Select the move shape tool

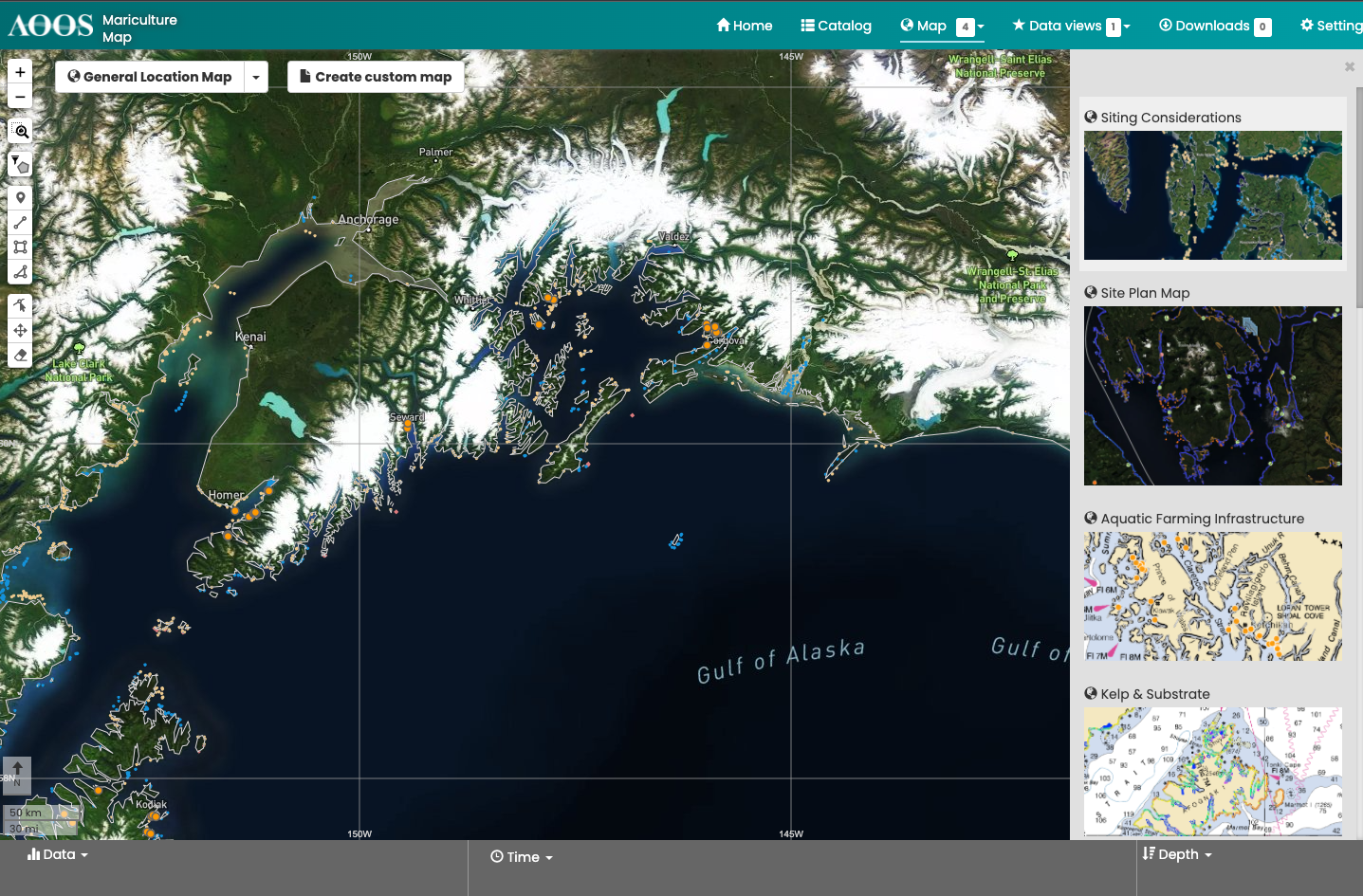pos(20,330)
